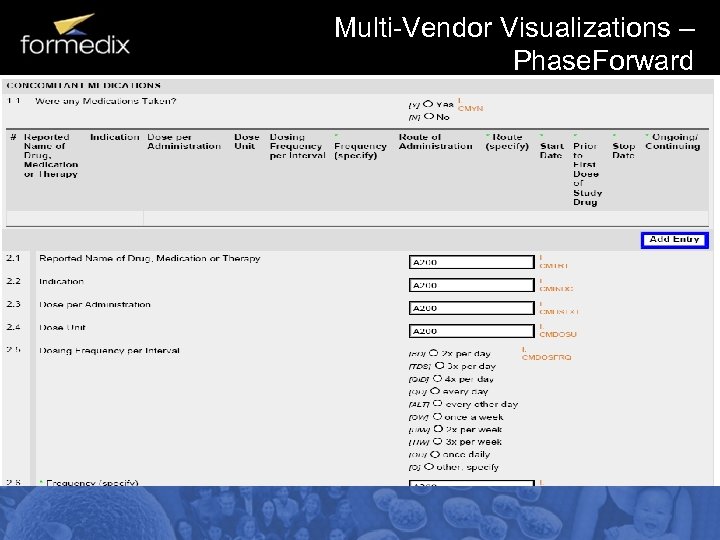The image size is (720, 540).
Task: Choose the 2x per day frequency
Action: pos(433,353)
